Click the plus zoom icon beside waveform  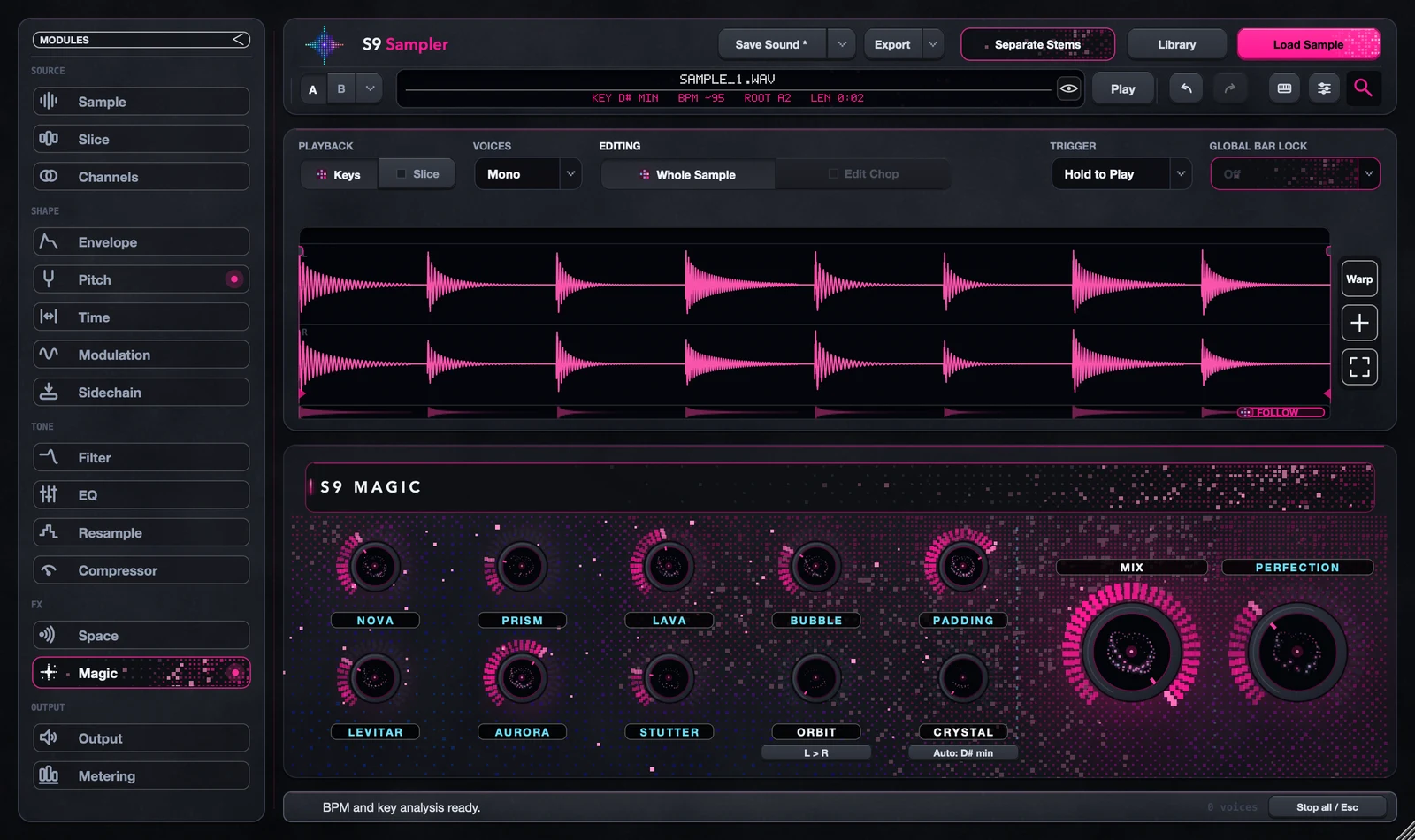coord(1359,323)
